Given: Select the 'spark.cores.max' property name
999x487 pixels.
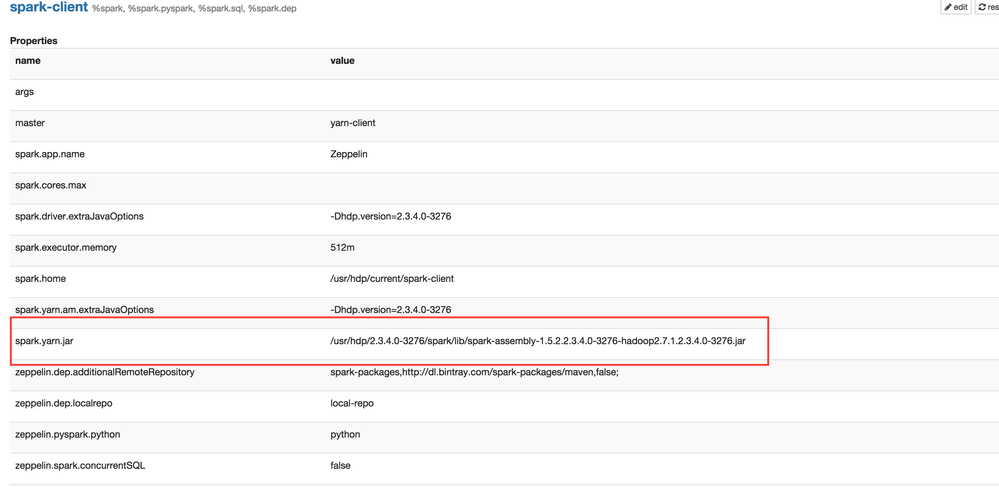Looking at the screenshot, I should click(50, 185).
